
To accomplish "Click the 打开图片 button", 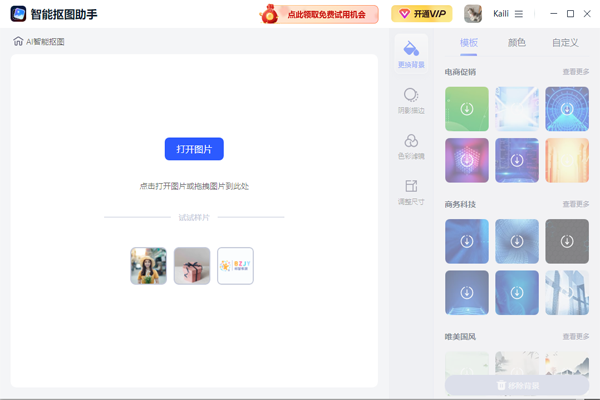I will pos(194,149).
